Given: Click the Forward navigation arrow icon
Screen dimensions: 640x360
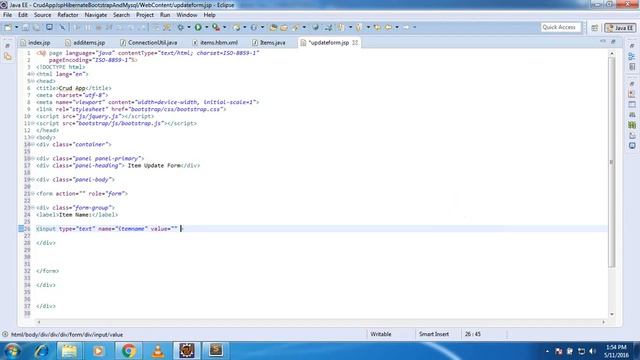Looking at the screenshot, I should point(406,27).
